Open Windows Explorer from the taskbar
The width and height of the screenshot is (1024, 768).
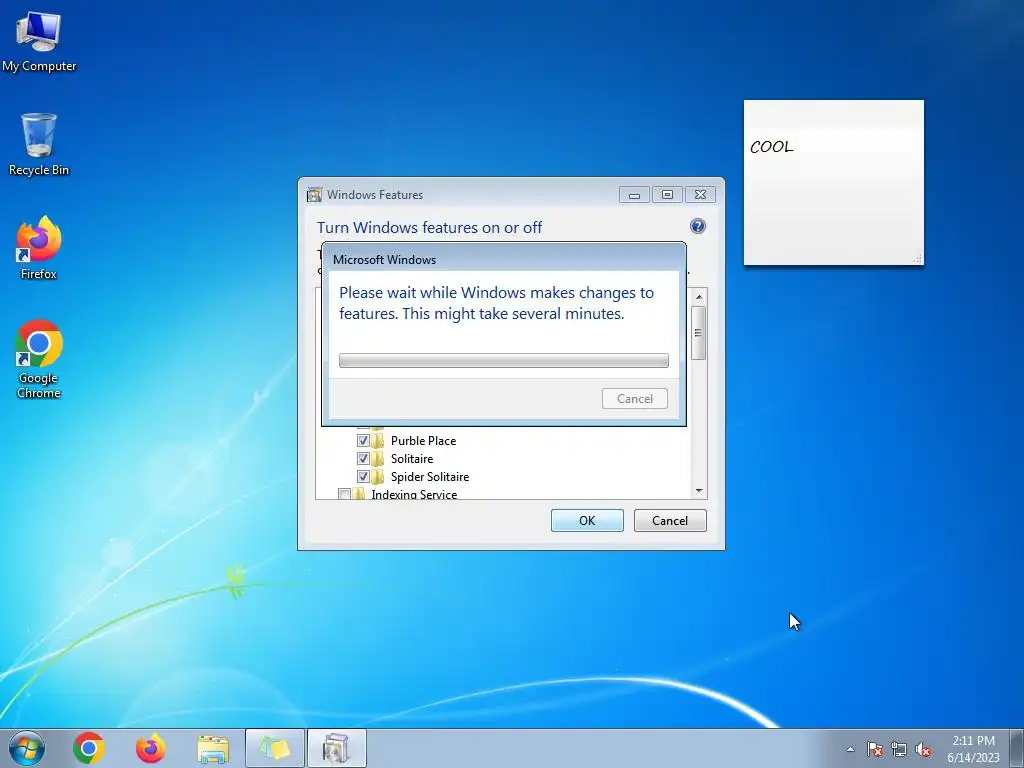point(213,748)
